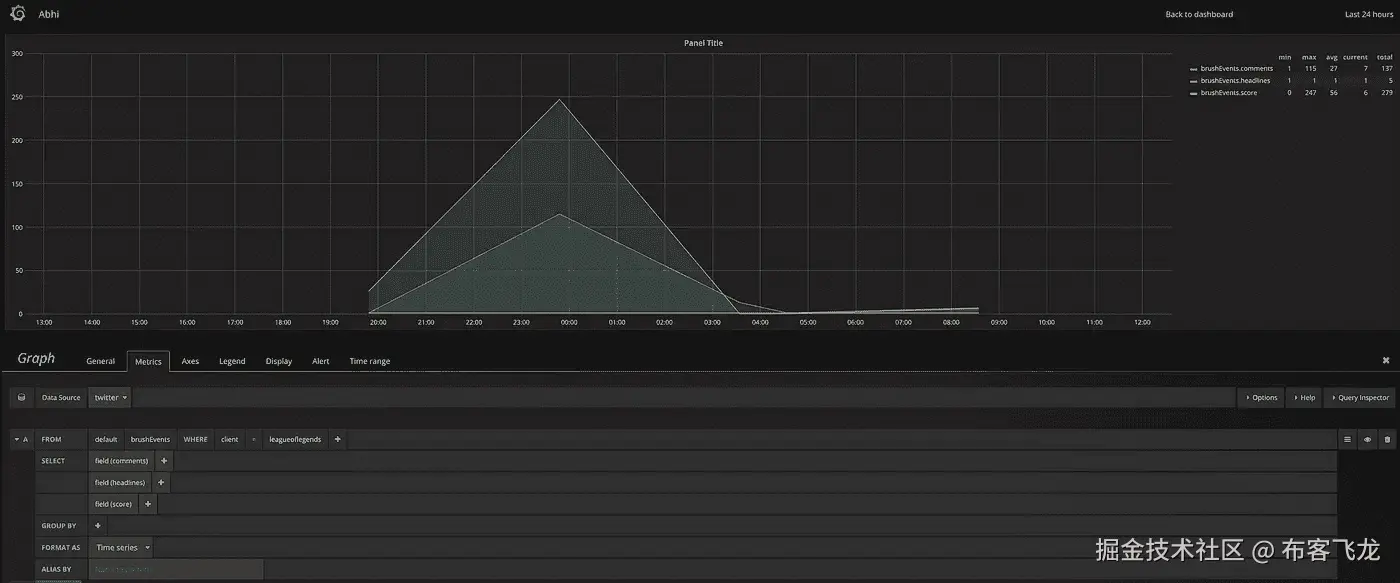Edit the field (comments) select part
The image size is (1400, 583).
click(122, 461)
